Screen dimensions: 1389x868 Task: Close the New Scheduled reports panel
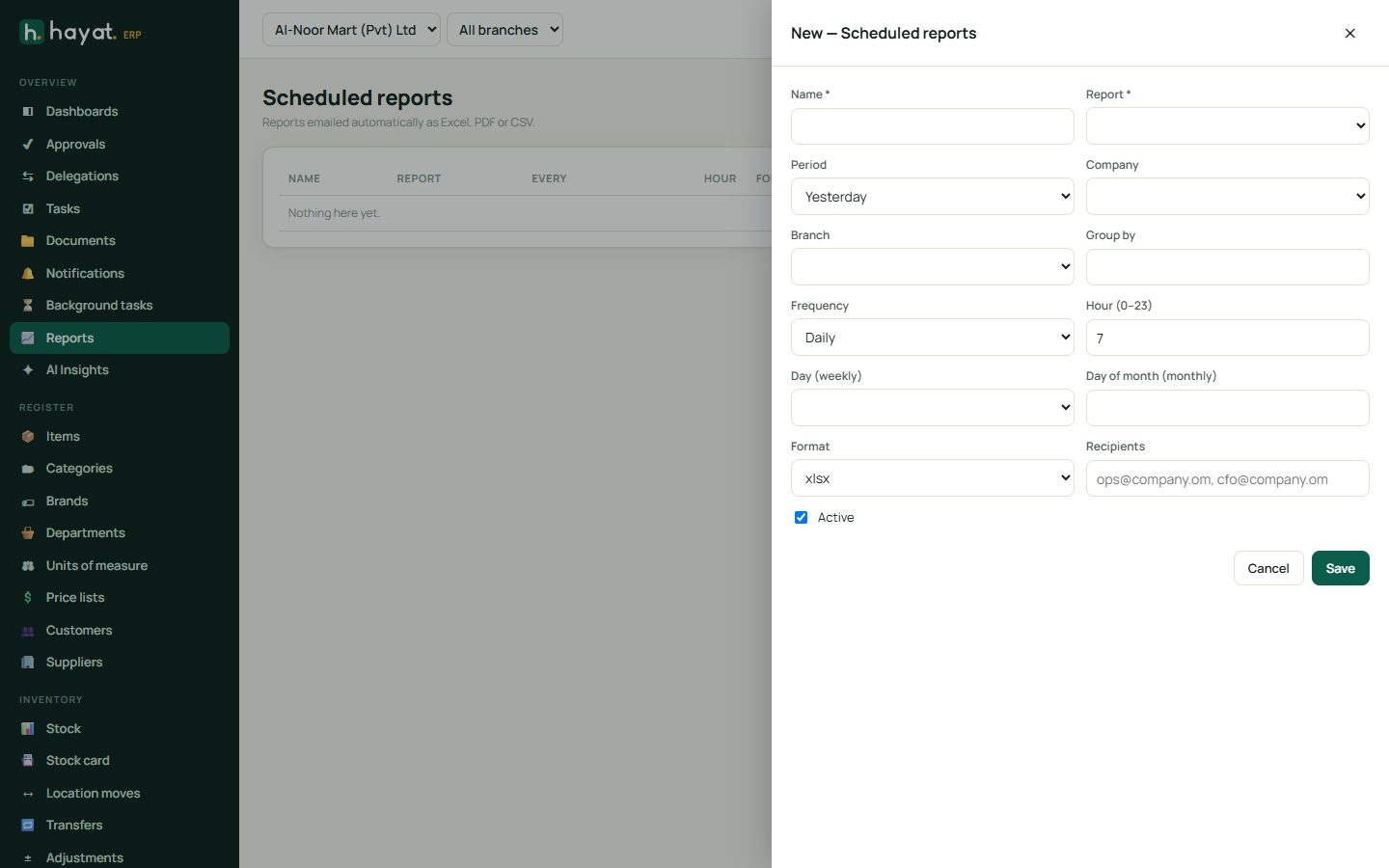pyautogui.click(x=1349, y=34)
